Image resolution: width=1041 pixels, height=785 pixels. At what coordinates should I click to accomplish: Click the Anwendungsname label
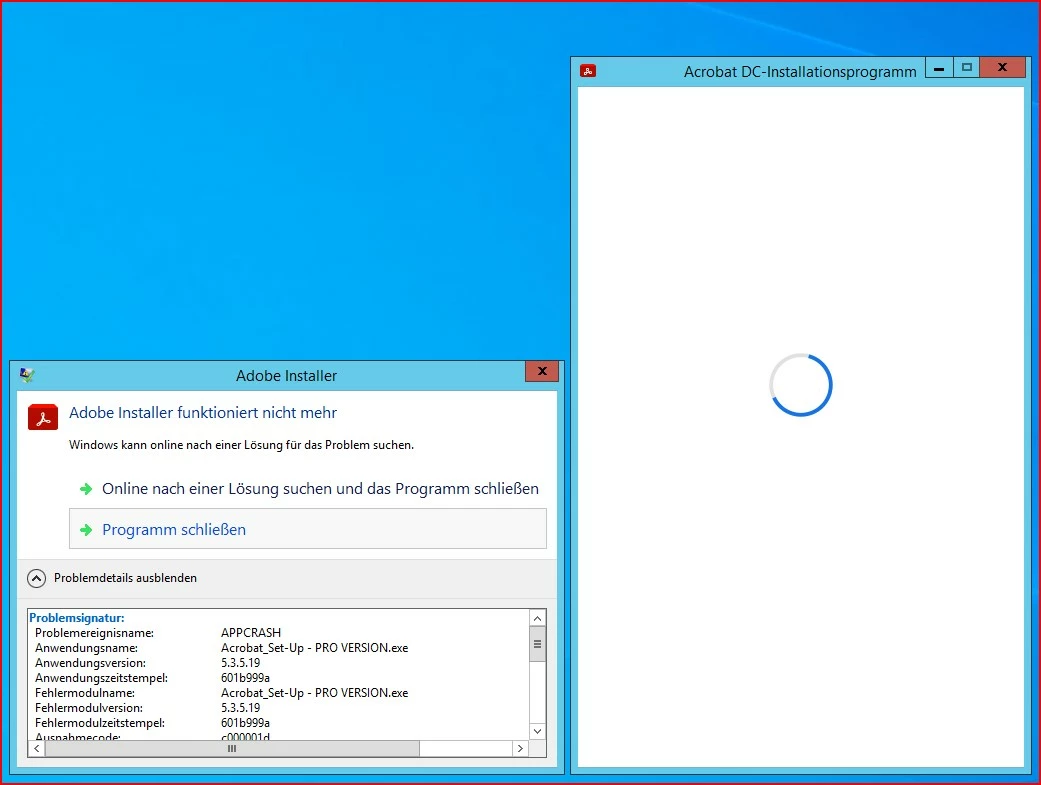[86, 648]
